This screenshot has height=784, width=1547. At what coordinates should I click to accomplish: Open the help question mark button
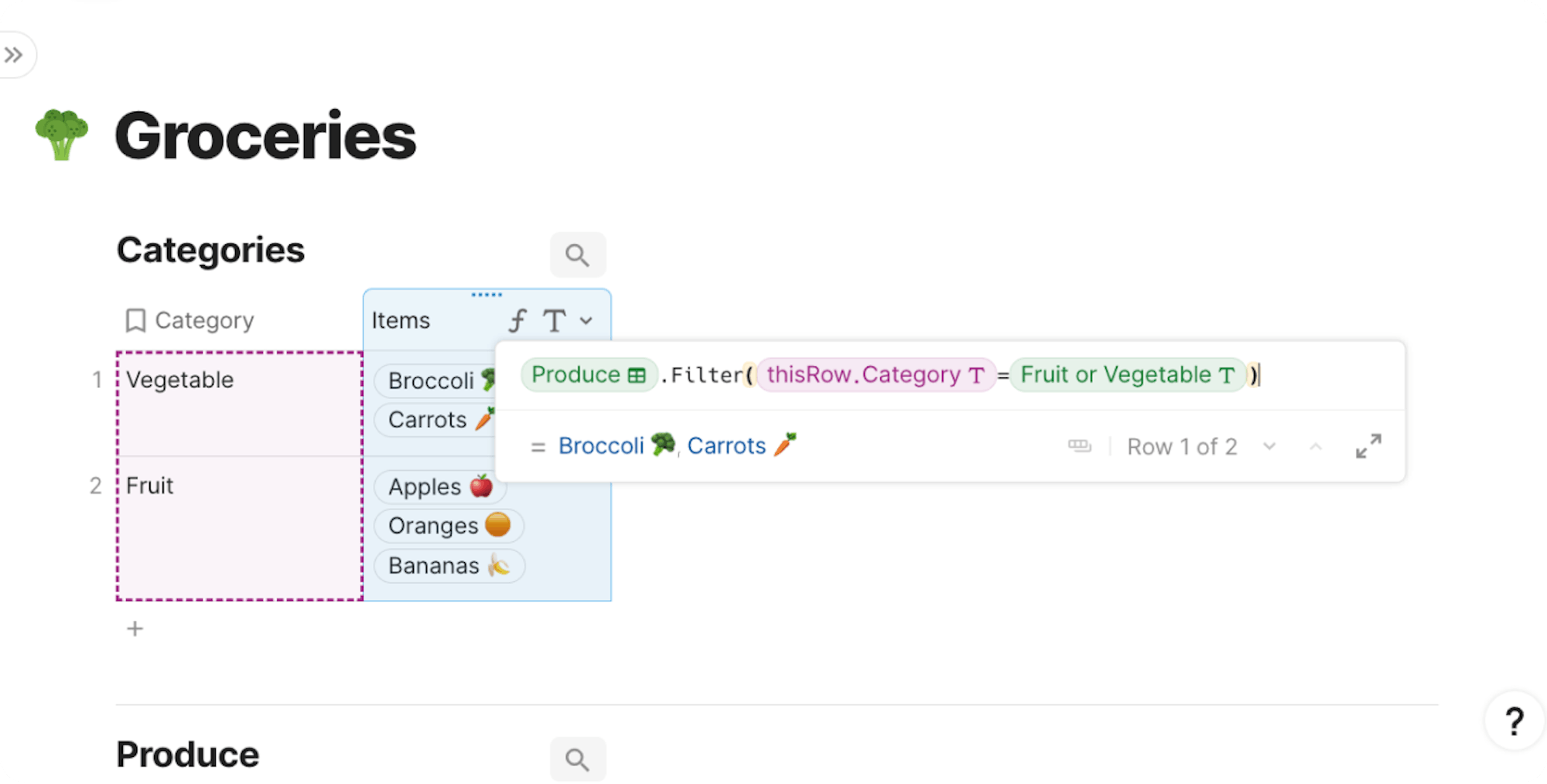point(1515,721)
